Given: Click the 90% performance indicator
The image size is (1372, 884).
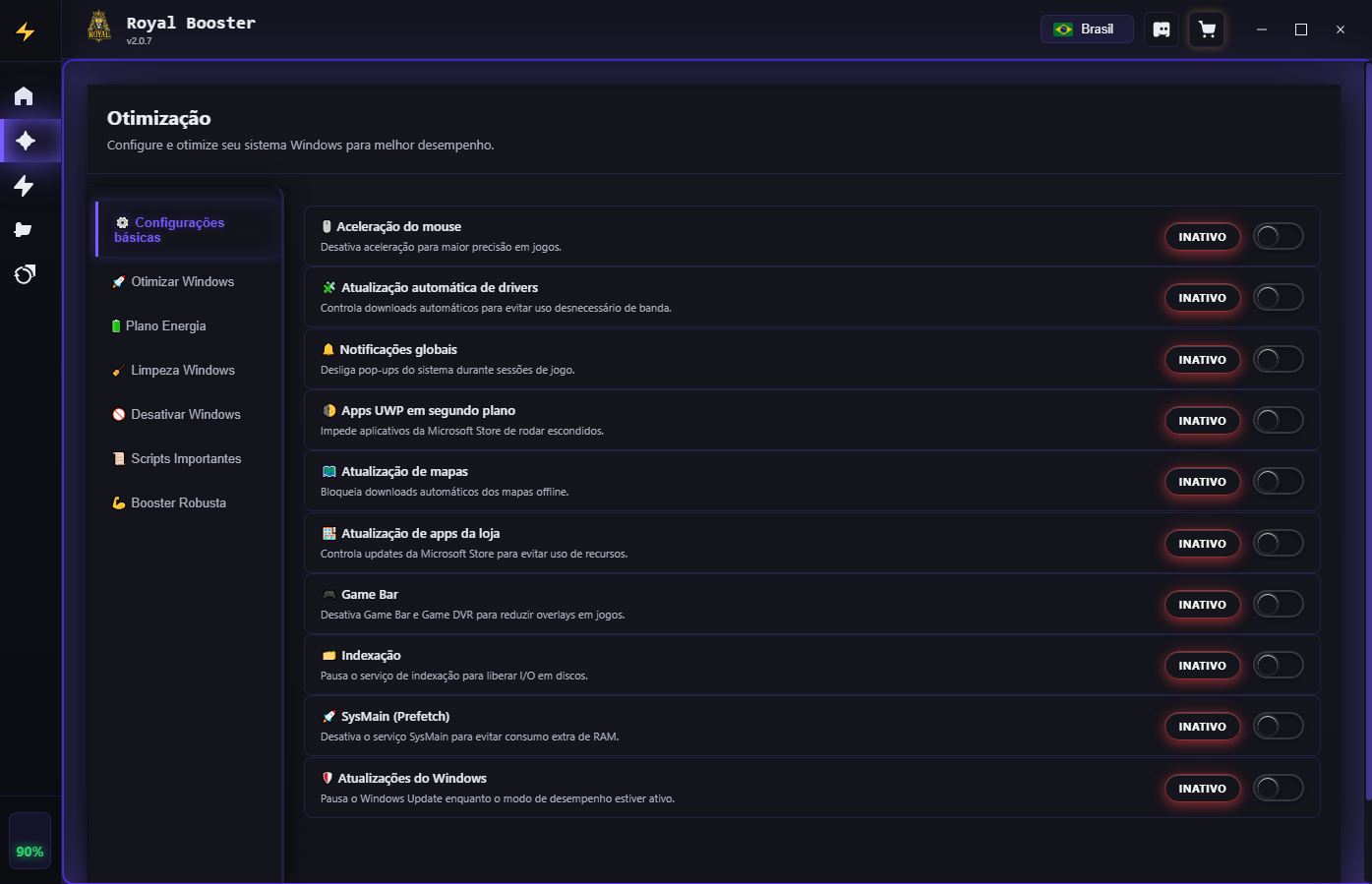Looking at the screenshot, I should point(30,851).
